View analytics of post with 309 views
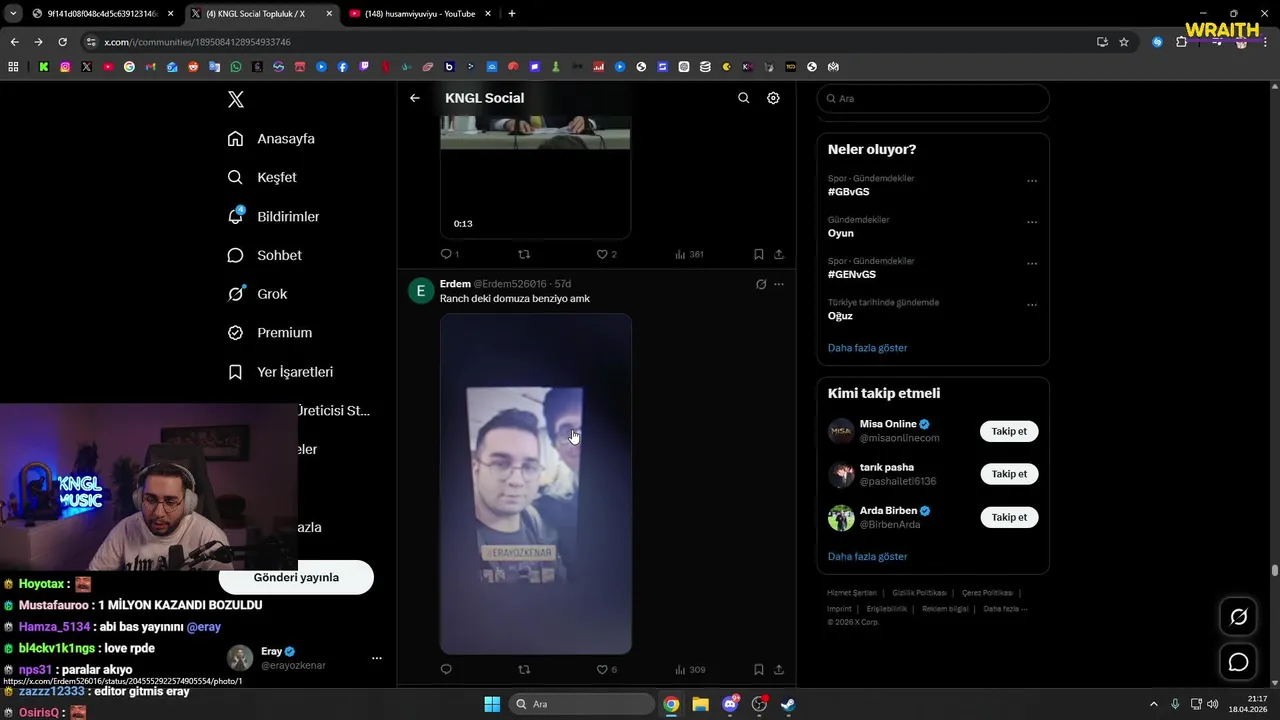Image resolution: width=1280 pixels, height=720 pixels. 689,669
